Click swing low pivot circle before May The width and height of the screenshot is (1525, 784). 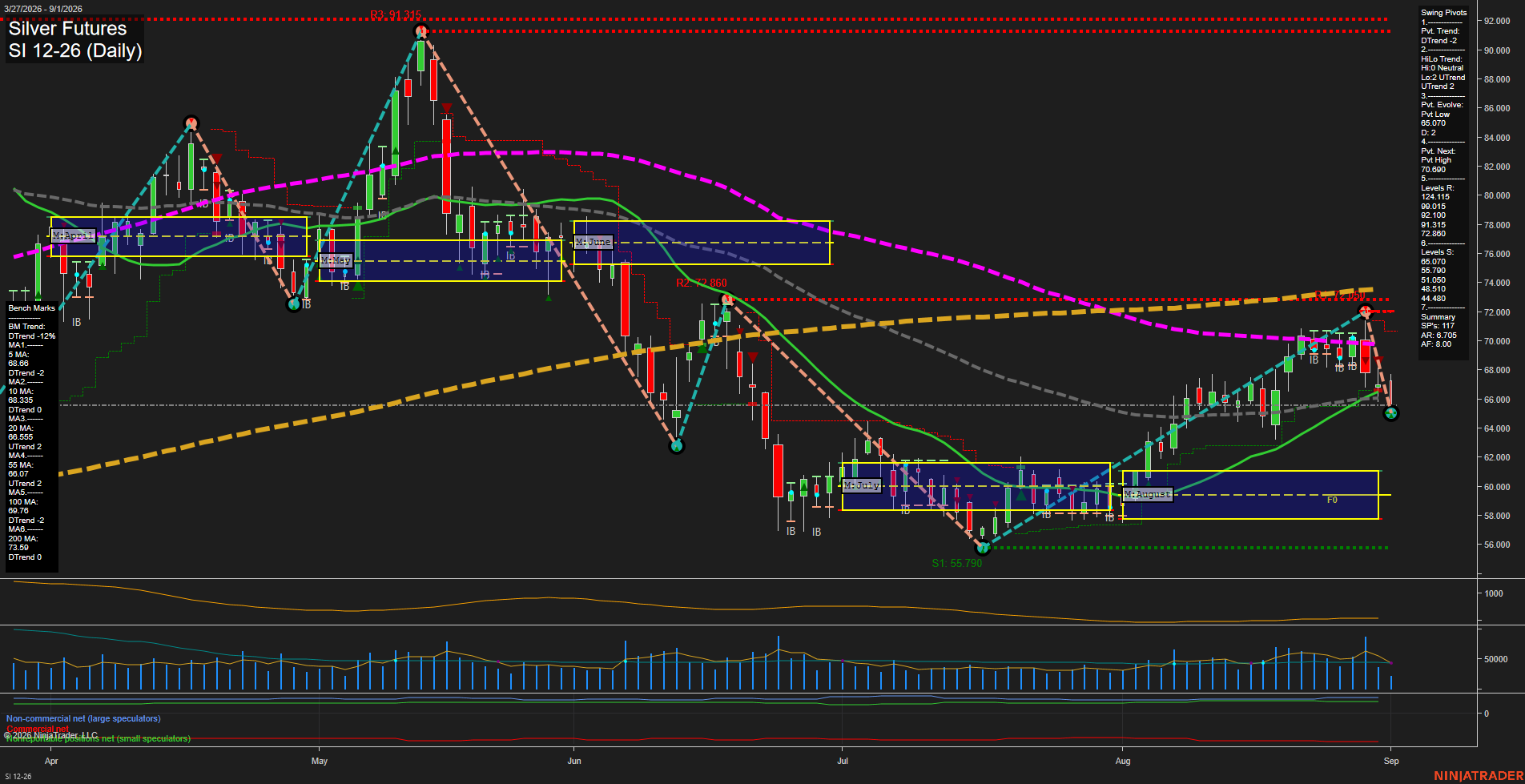pyautogui.click(x=294, y=304)
